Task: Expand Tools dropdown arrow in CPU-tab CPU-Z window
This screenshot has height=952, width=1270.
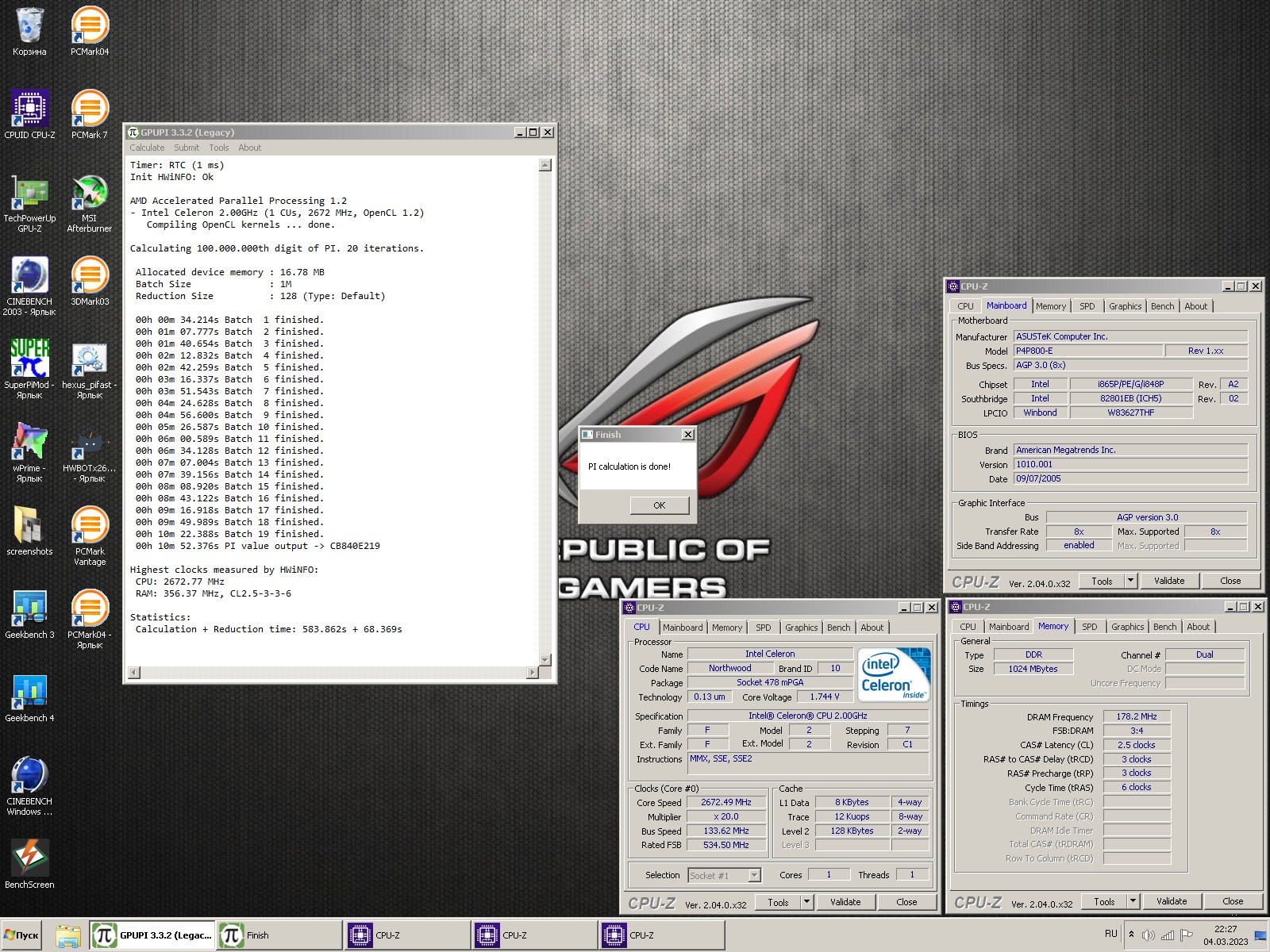Action: (807, 902)
